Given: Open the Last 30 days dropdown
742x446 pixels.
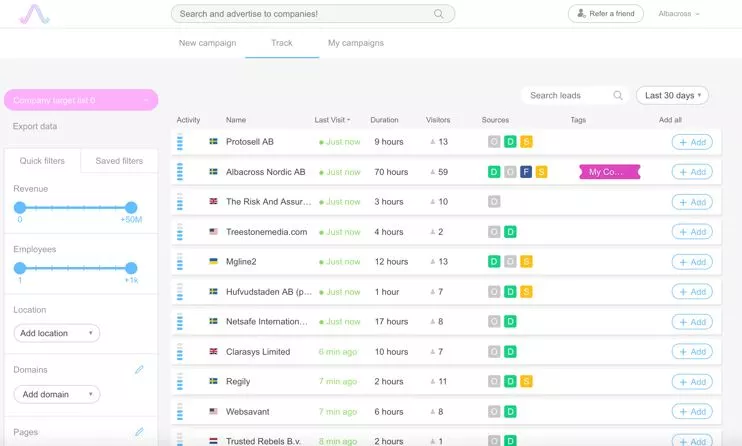Looking at the screenshot, I should click(x=672, y=95).
